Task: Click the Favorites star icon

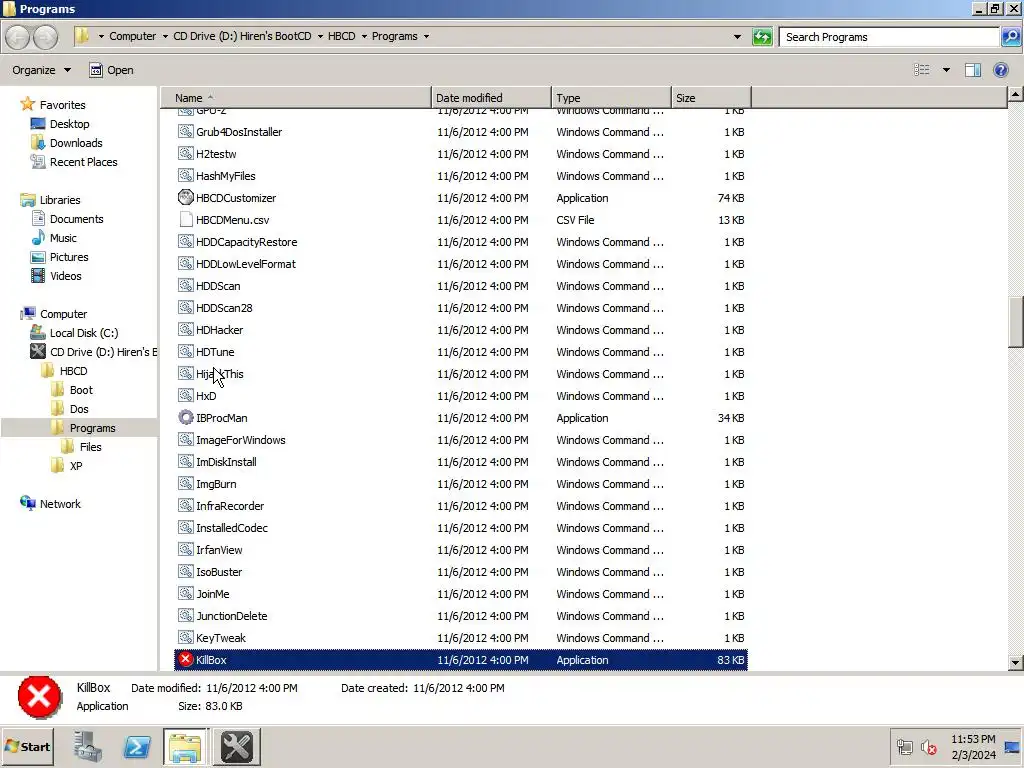Action: tap(27, 104)
